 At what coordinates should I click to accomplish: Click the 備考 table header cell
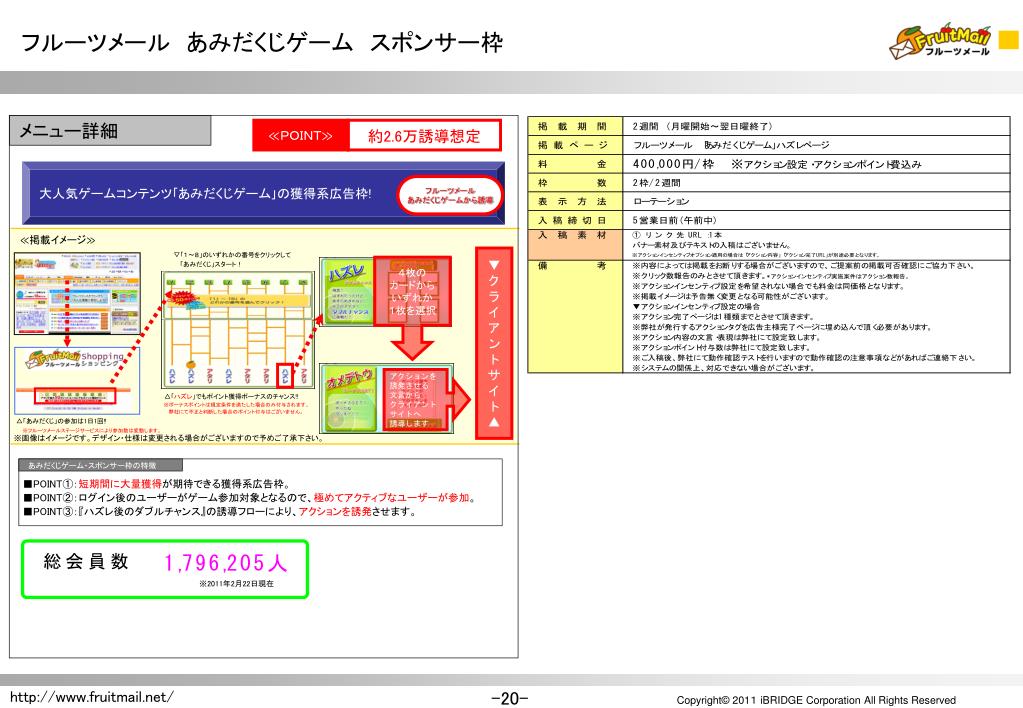pyautogui.click(x=575, y=316)
